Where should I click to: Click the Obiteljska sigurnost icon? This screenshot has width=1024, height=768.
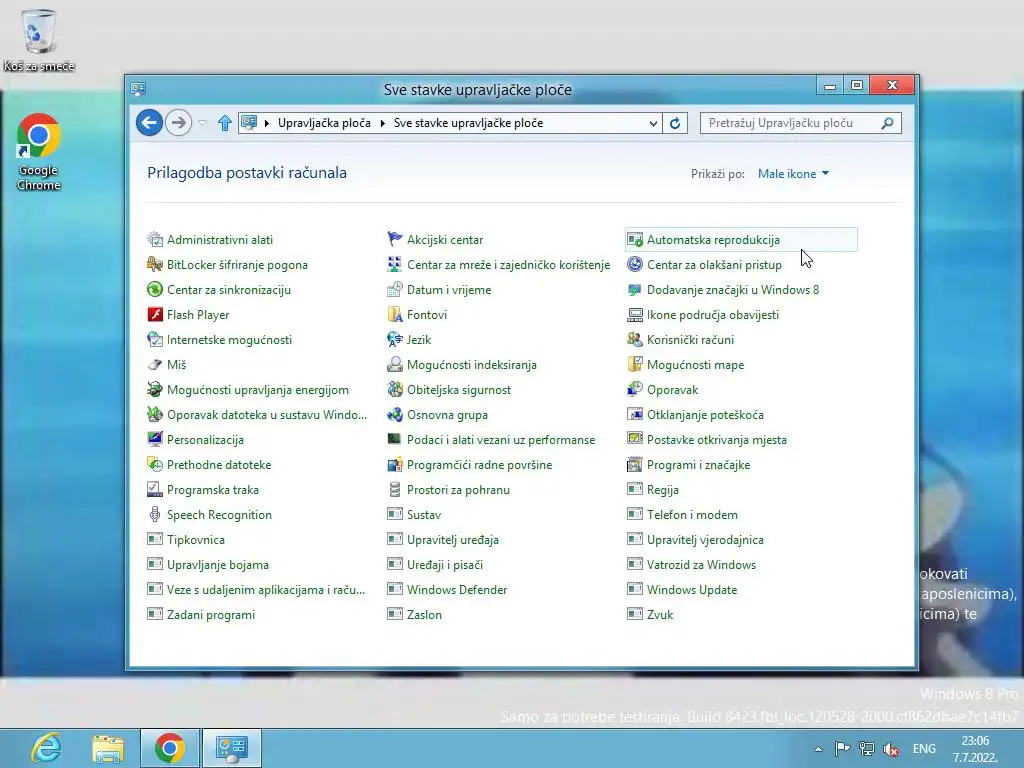tap(394, 390)
